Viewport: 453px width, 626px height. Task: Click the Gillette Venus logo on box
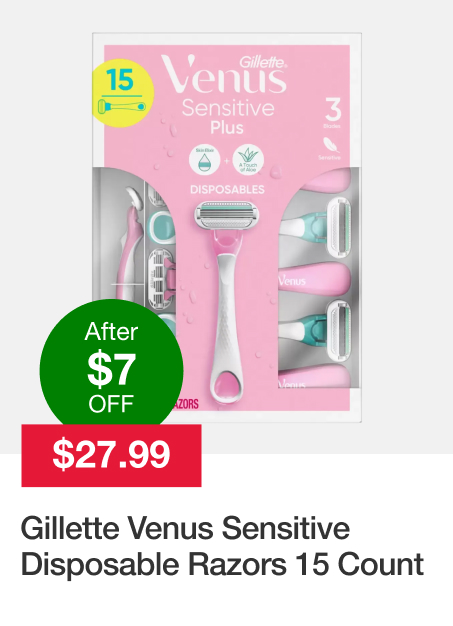tap(224, 74)
